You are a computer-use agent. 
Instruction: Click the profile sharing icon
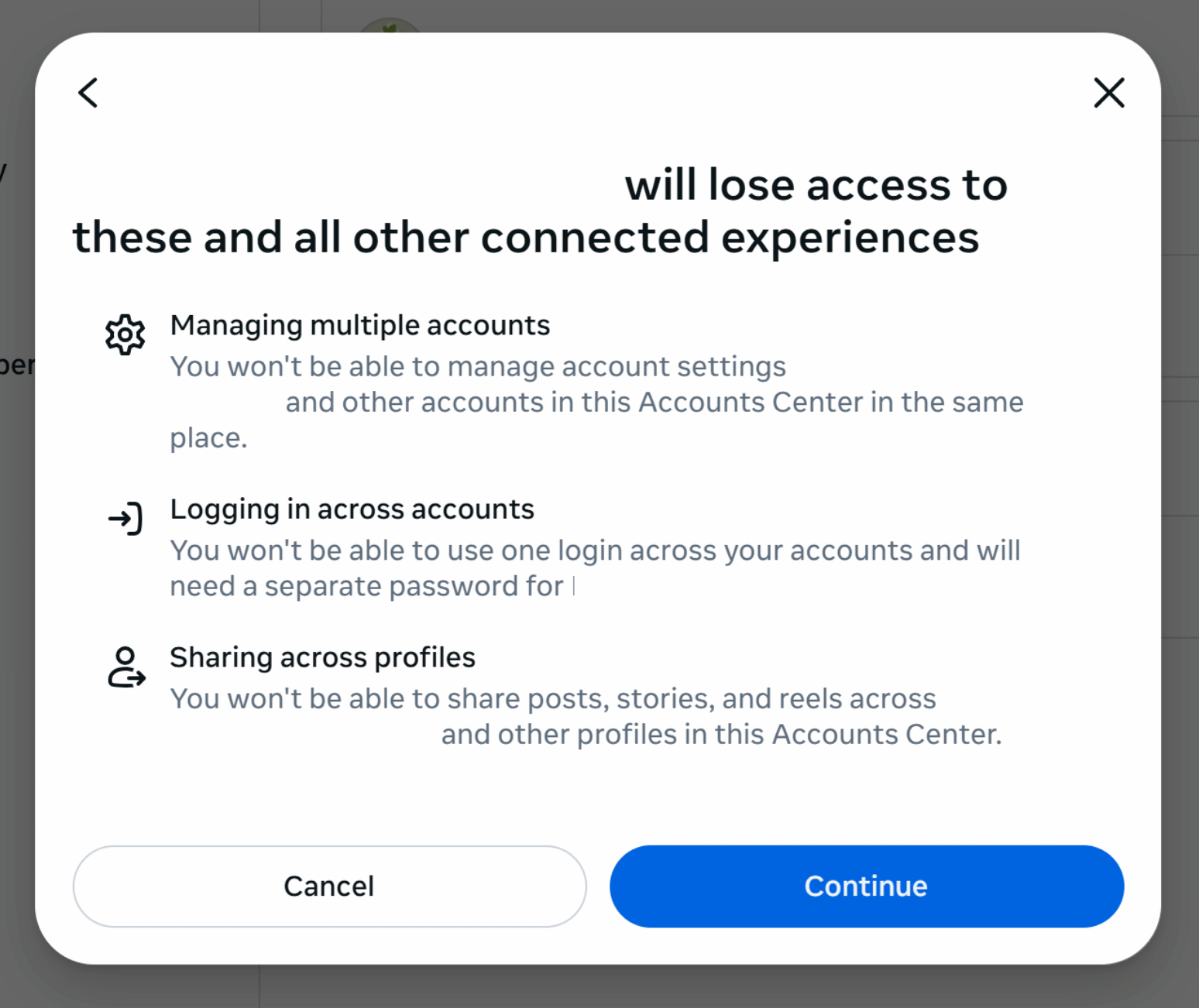125,667
